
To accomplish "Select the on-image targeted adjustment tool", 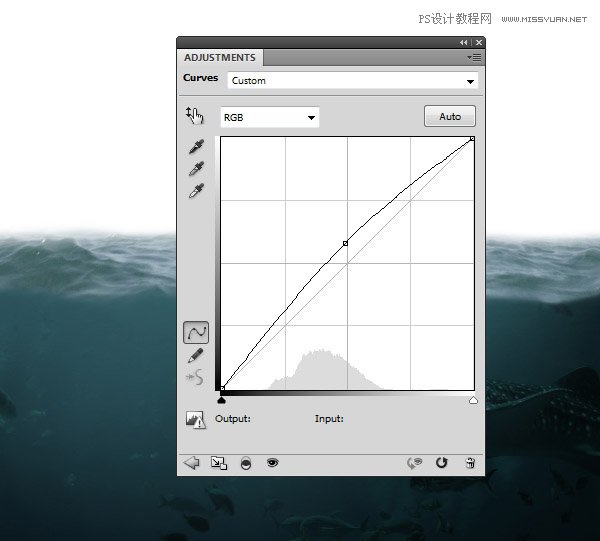I will click(194, 116).
